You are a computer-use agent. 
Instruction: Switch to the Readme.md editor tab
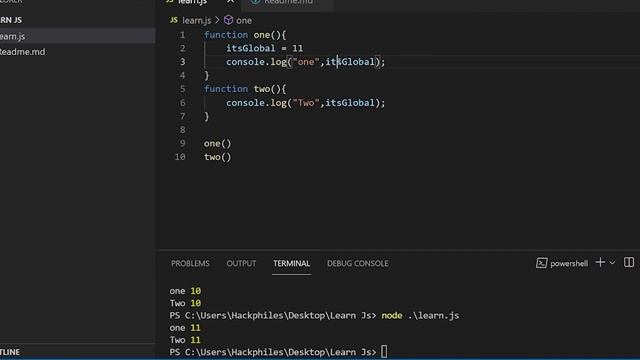(x=288, y=2)
